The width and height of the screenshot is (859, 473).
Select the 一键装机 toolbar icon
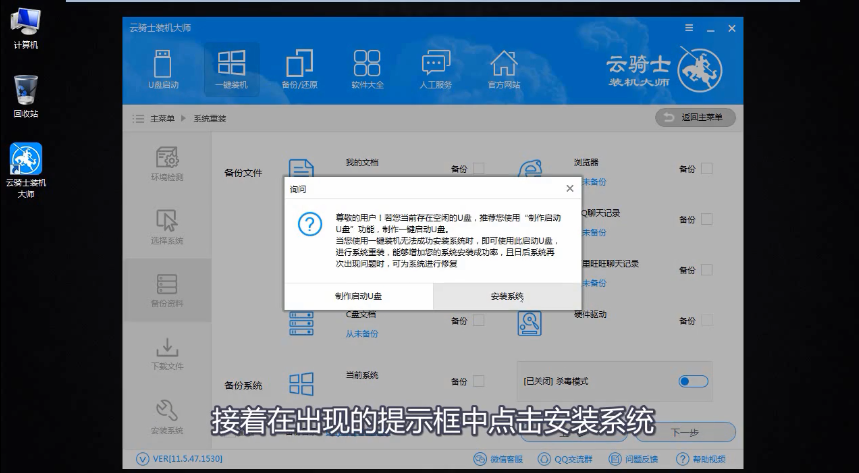231,70
